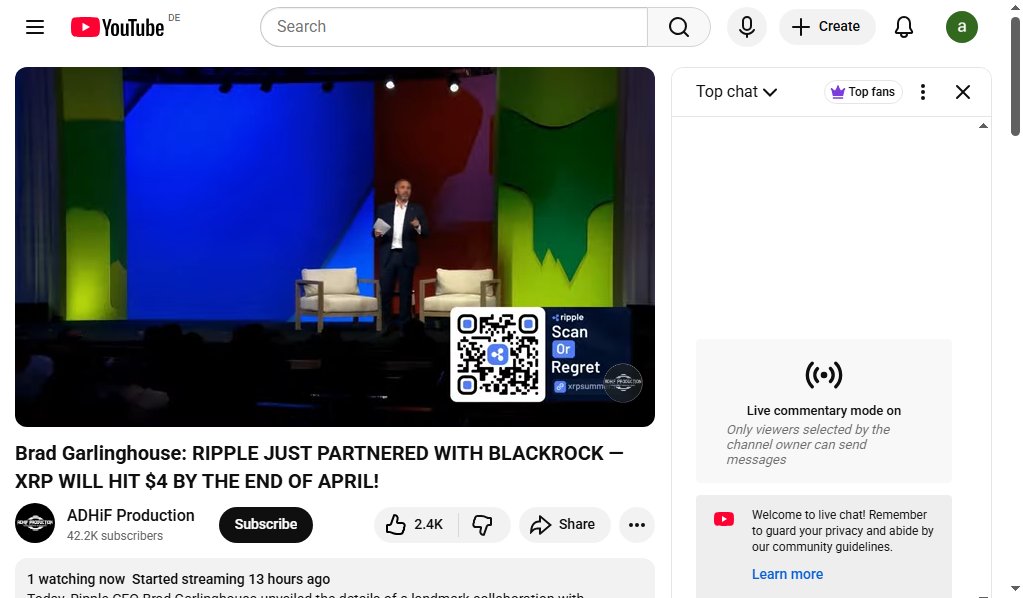The width and height of the screenshot is (1023, 598).
Task: Go to YouTube home via logo
Action: tap(118, 27)
